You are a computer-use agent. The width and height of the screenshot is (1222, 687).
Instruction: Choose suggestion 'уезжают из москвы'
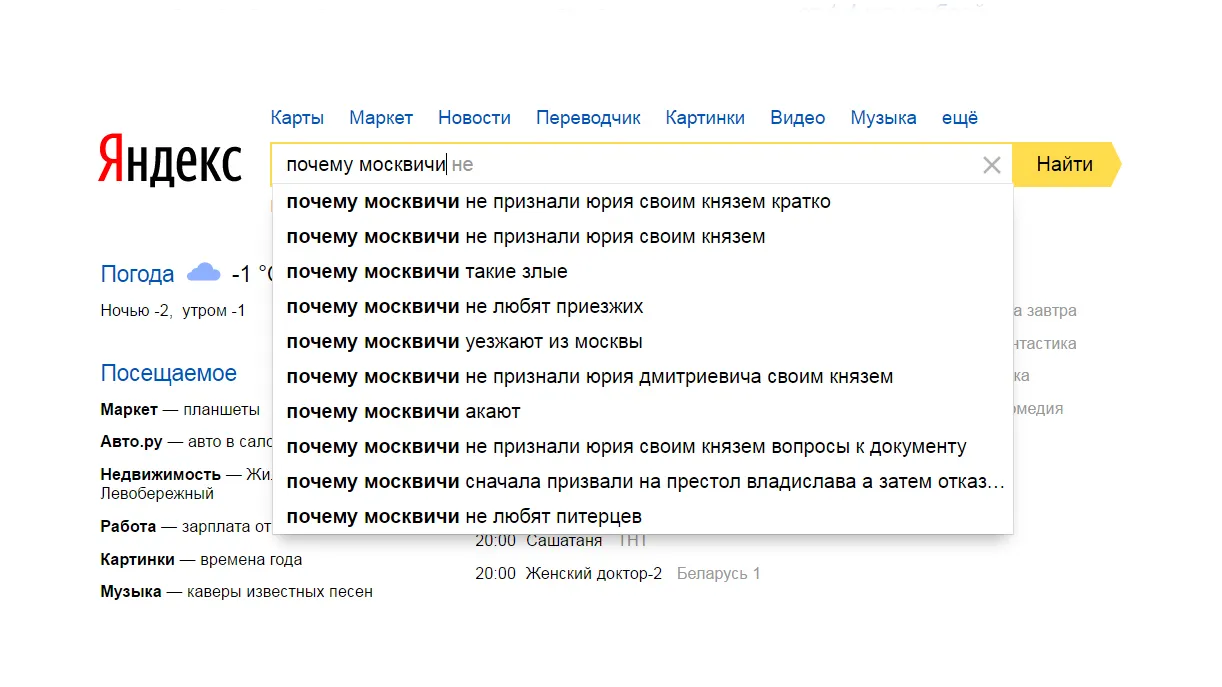pyautogui.click(x=642, y=342)
